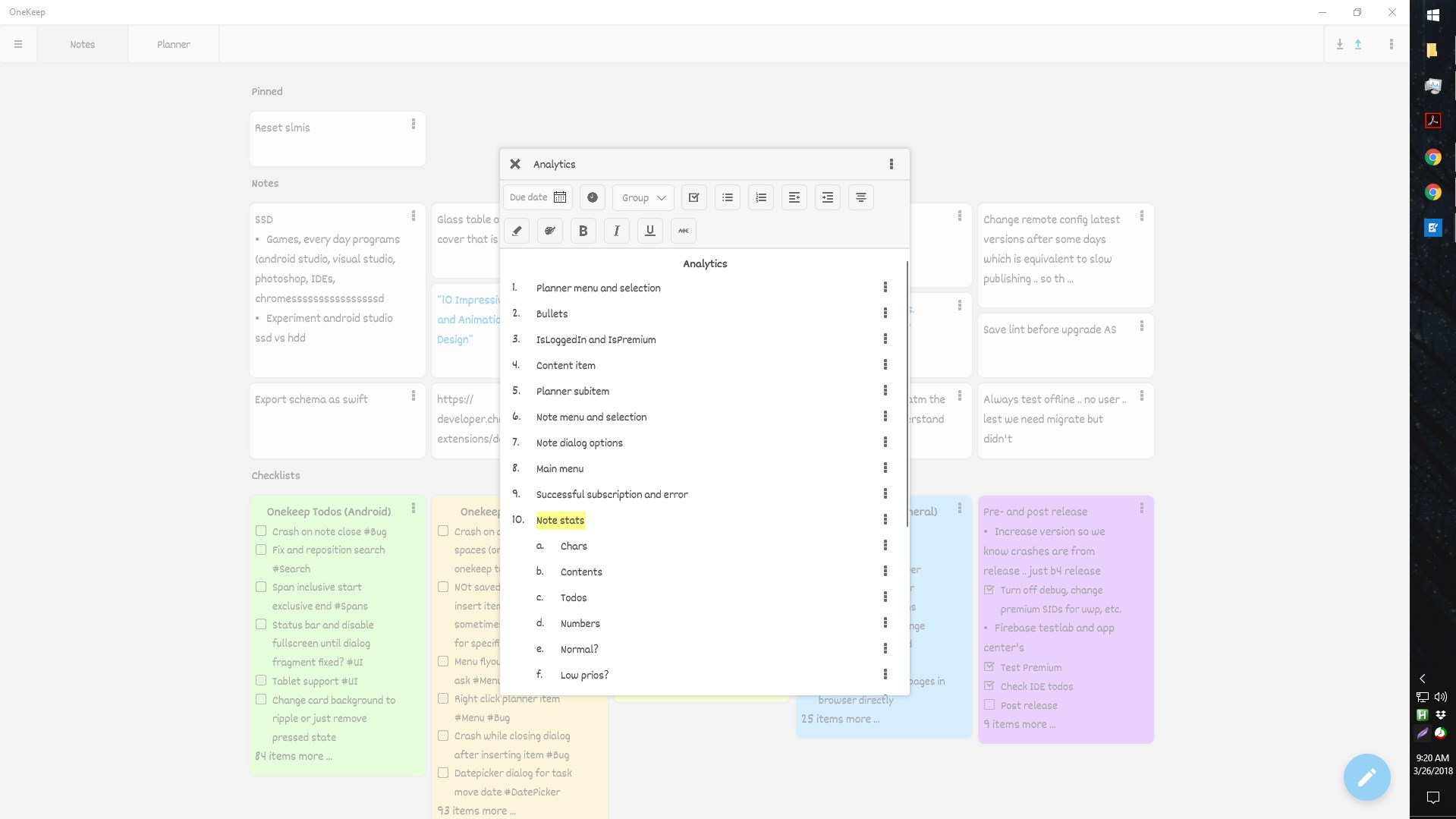Open the color palette tool

click(x=550, y=231)
